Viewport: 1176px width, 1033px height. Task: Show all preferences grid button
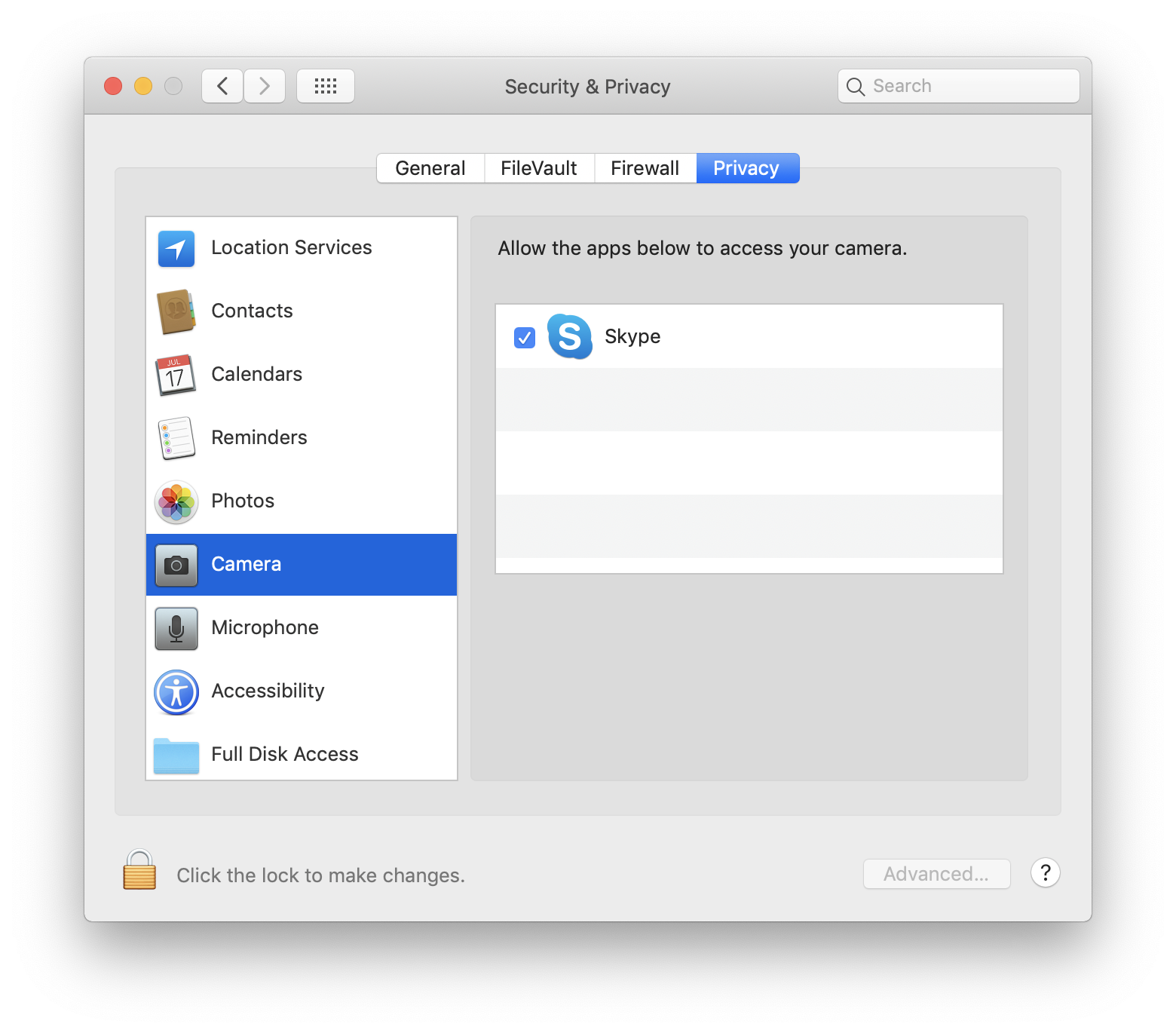[326, 86]
